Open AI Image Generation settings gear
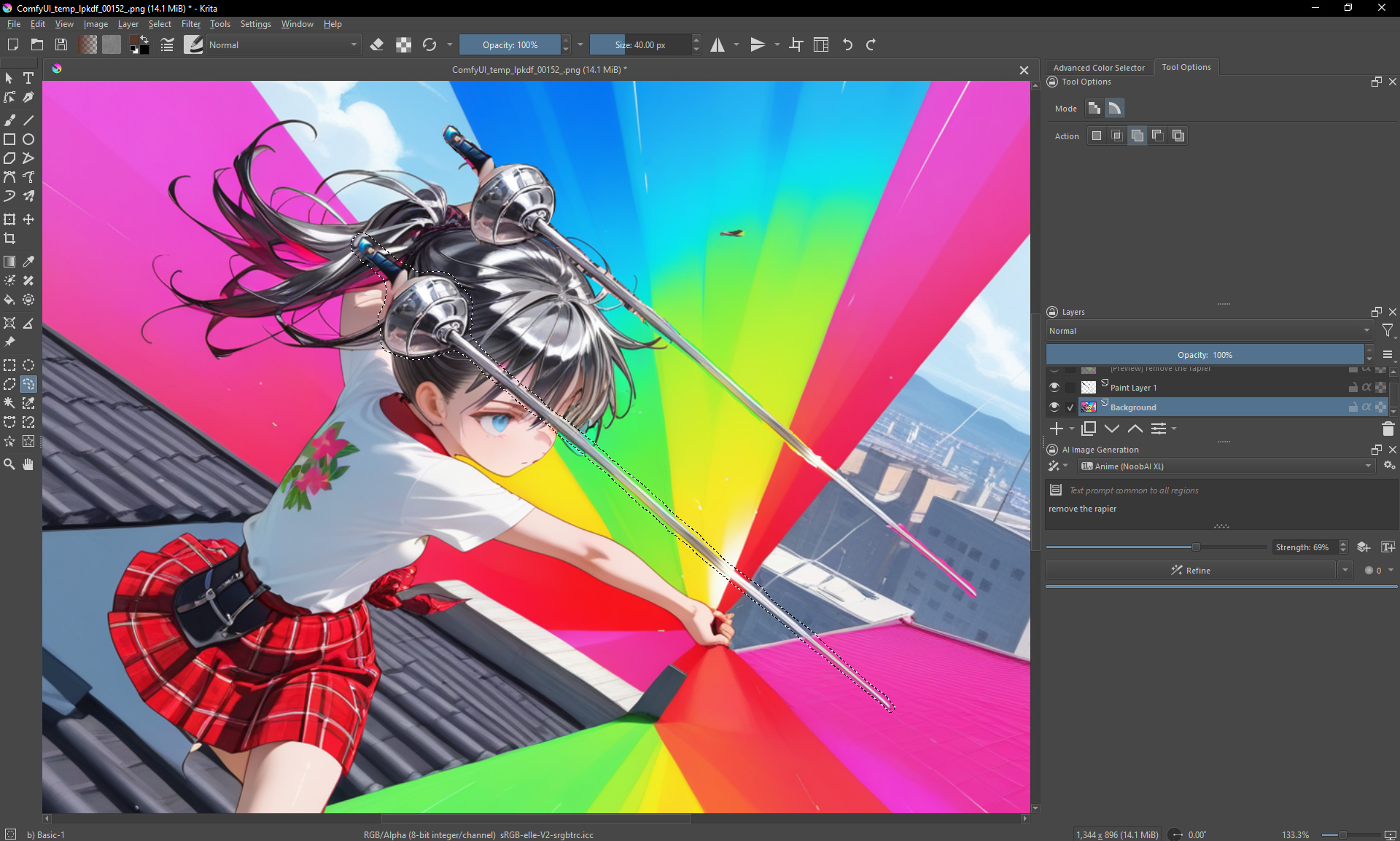Viewport: 1400px width, 841px height. coord(1389,466)
